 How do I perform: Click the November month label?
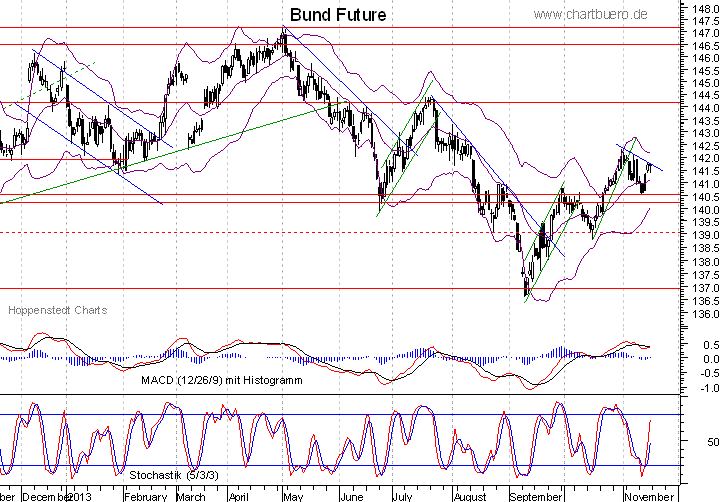pyautogui.click(x=649, y=497)
